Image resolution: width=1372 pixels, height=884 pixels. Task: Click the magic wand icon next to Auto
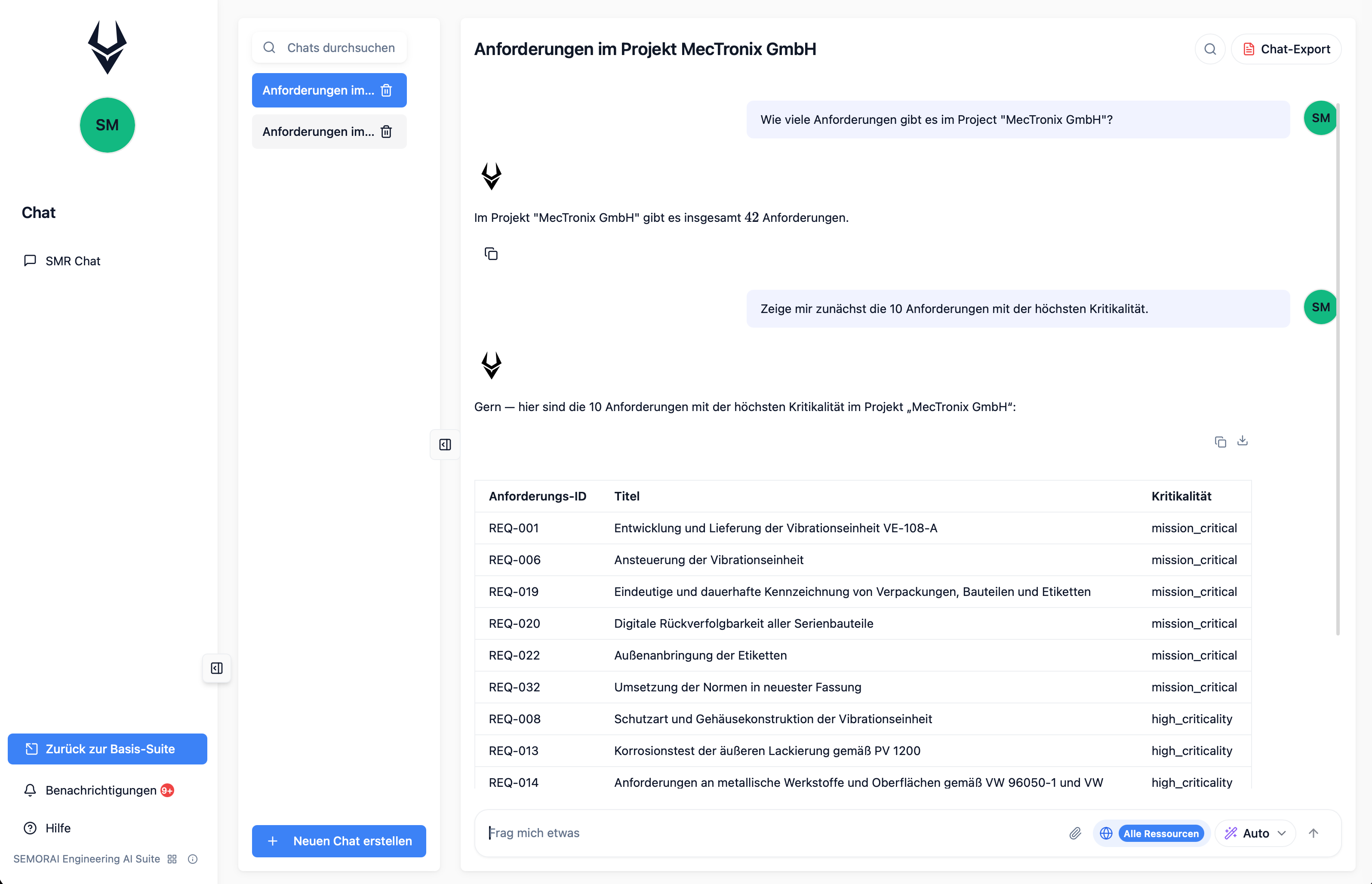click(x=1230, y=834)
